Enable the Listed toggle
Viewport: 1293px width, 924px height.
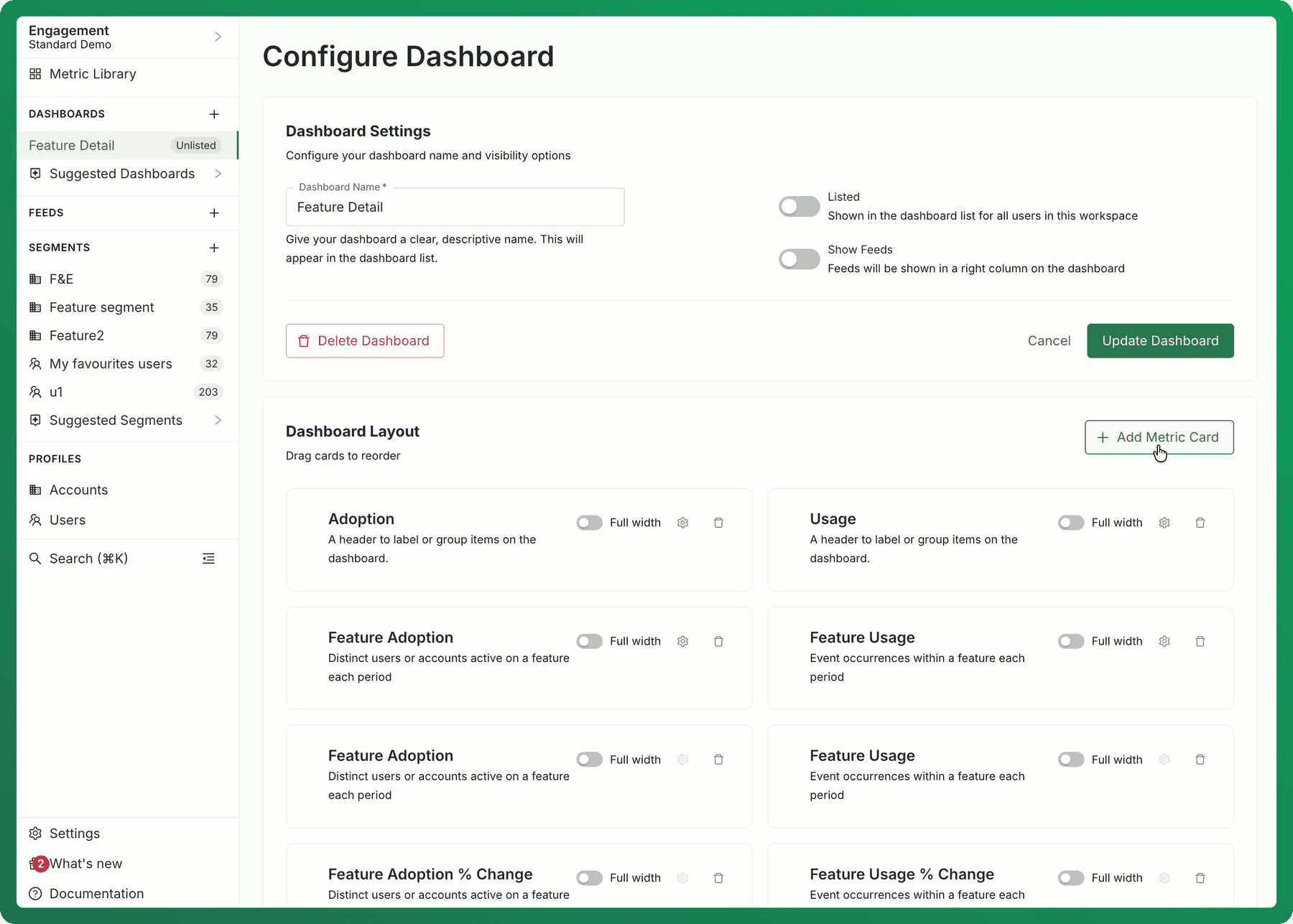[799, 207]
